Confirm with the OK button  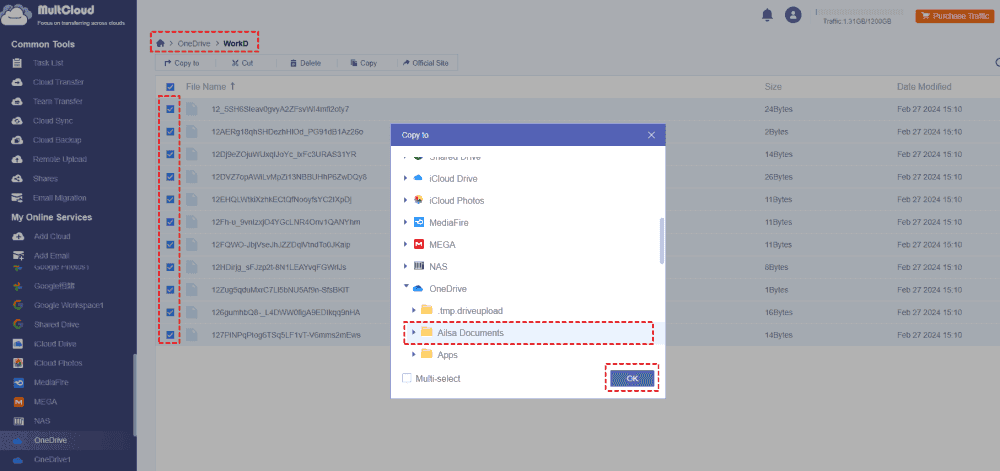[x=632, y=378]
